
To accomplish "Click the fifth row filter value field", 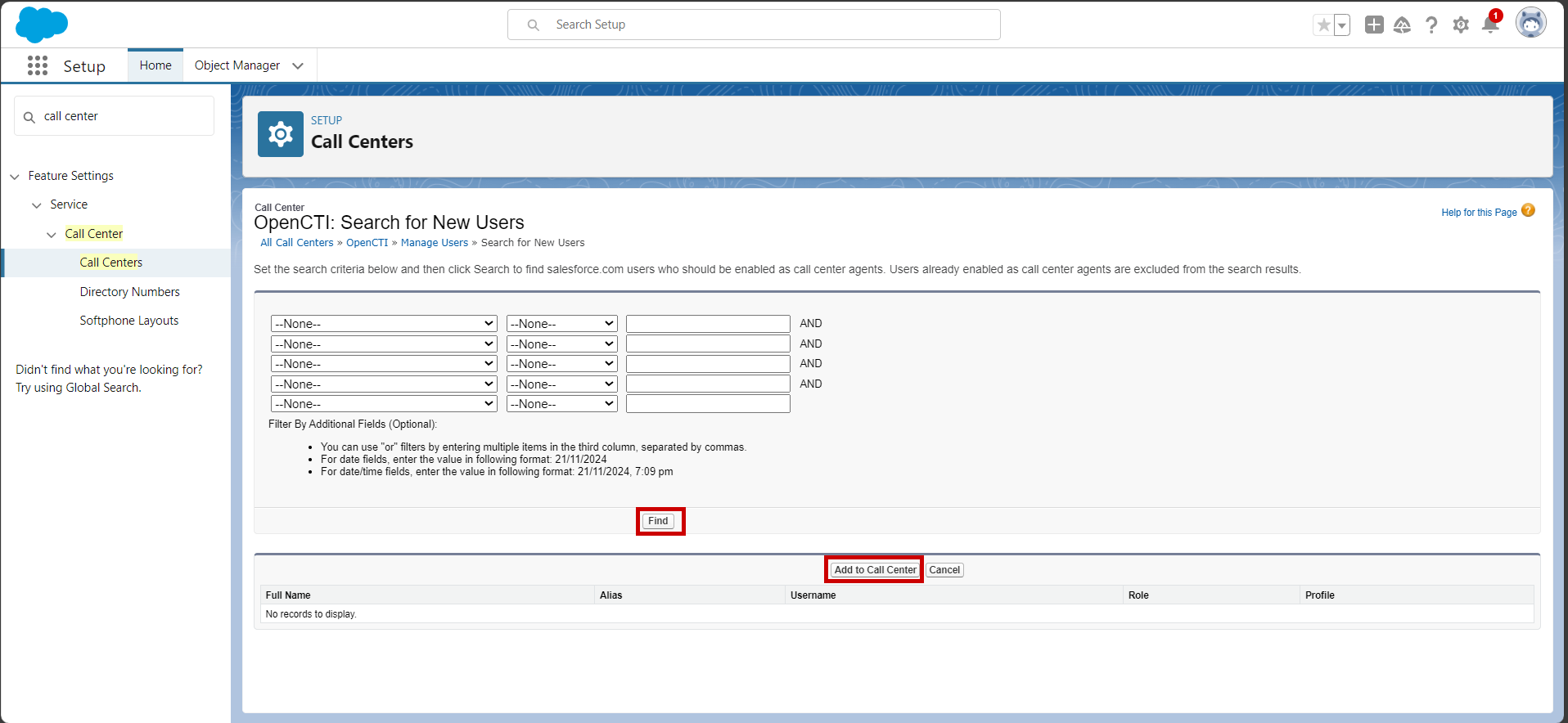I will (x=708, y=404).
